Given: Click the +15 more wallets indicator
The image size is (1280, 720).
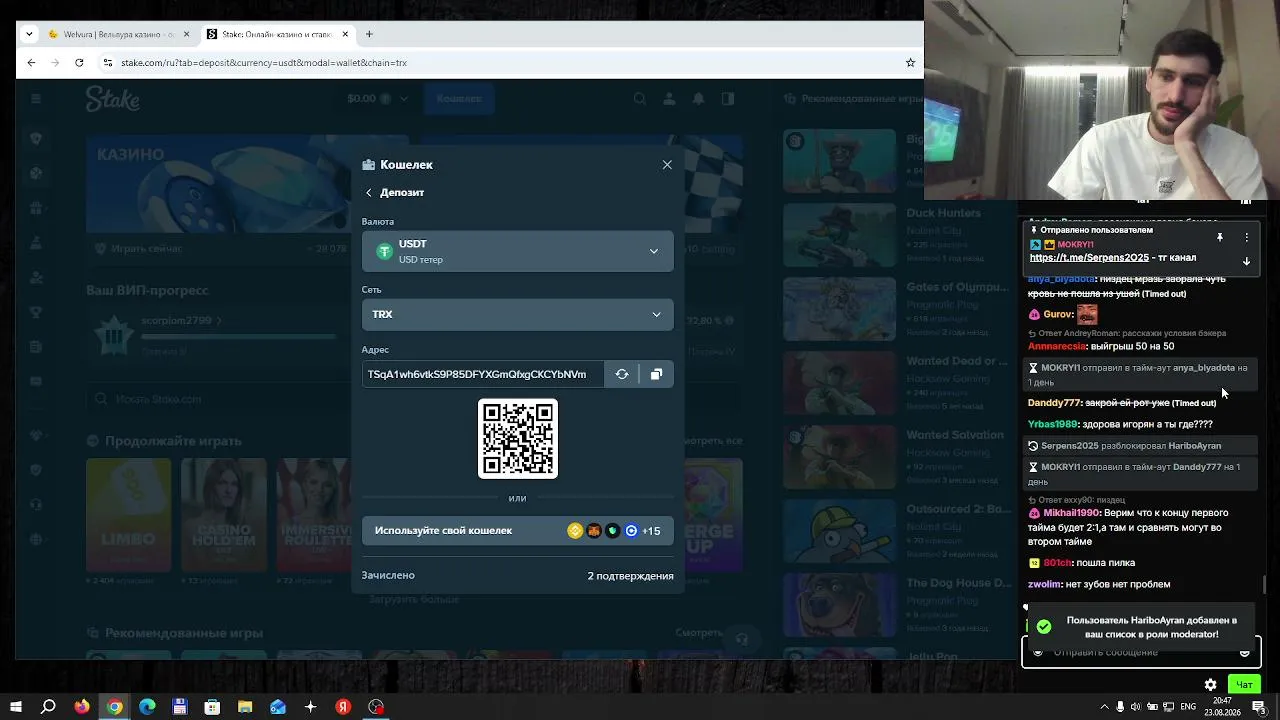Looking at the screenshot, I should pyautogui.click(x=651, y=531).
